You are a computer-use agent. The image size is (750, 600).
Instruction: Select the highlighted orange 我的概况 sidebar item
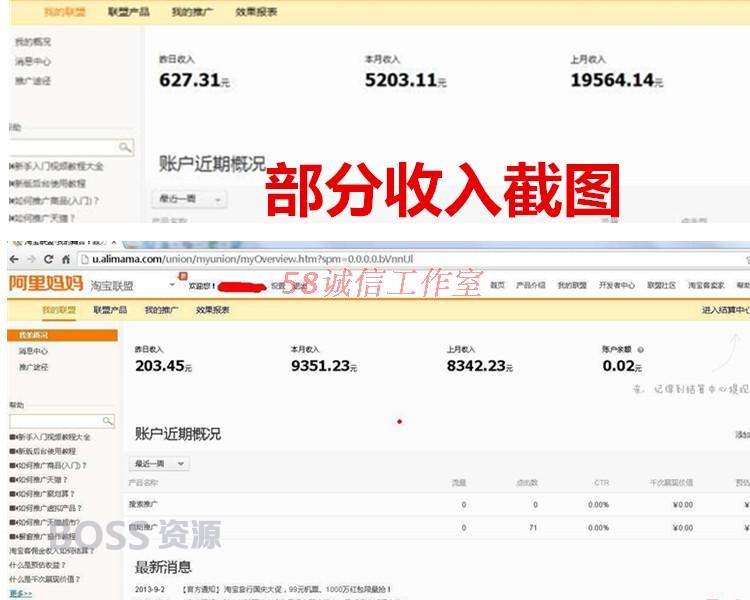point(62,335)
